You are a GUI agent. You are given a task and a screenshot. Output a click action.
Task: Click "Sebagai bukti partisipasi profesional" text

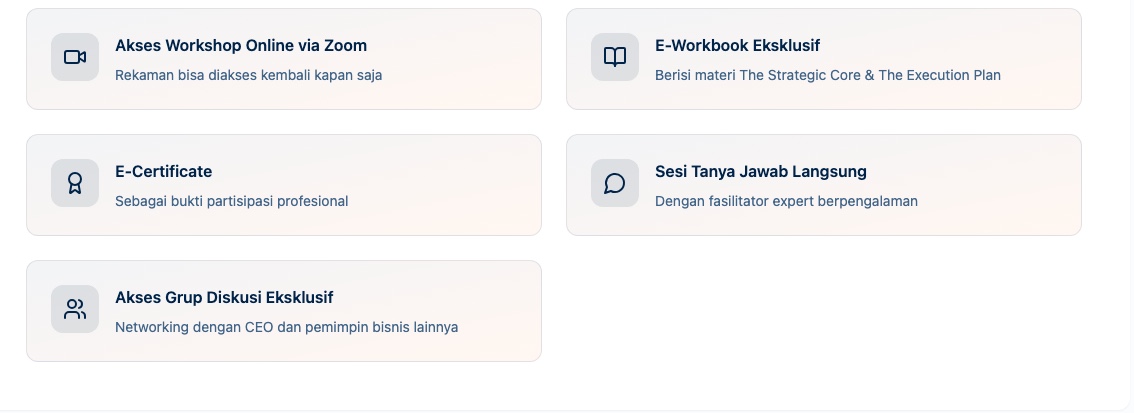(x=231, y=201)
